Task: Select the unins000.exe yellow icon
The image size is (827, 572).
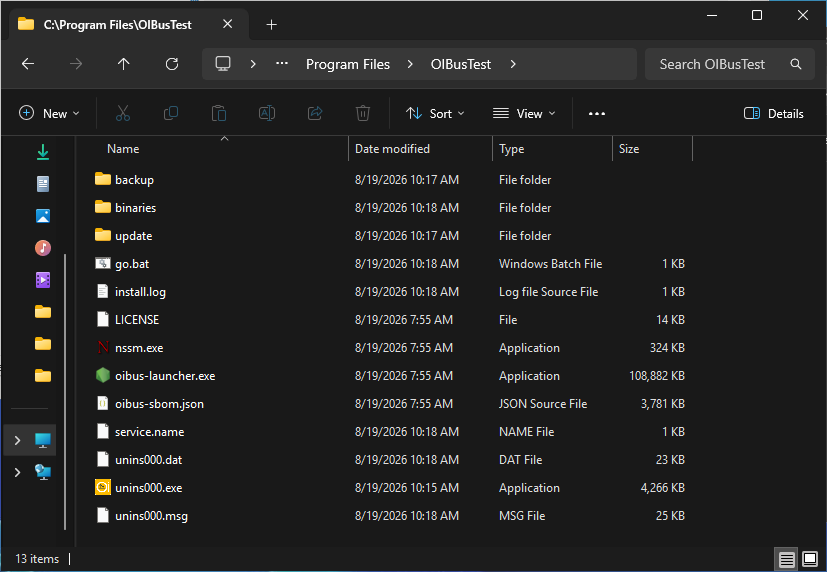Action: point(103,487)
